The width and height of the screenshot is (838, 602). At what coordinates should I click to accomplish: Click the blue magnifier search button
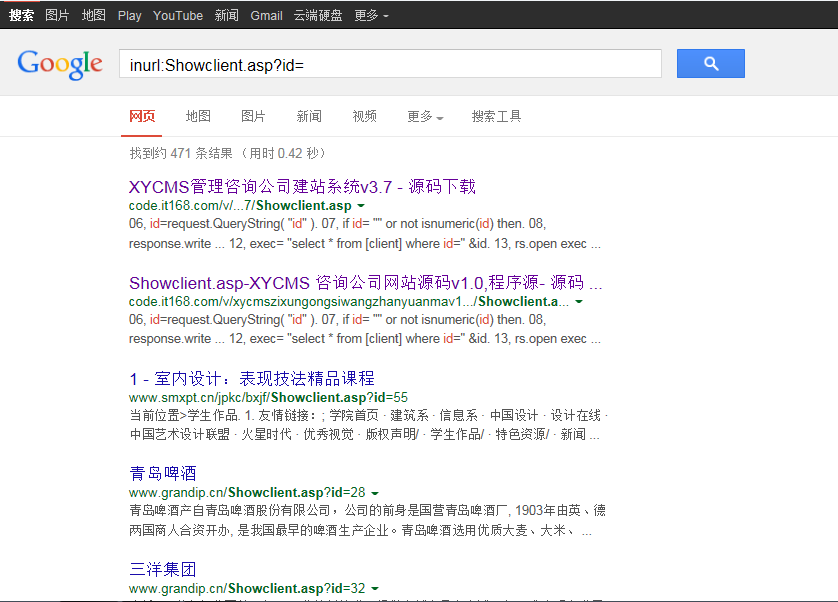coord(710,64)
